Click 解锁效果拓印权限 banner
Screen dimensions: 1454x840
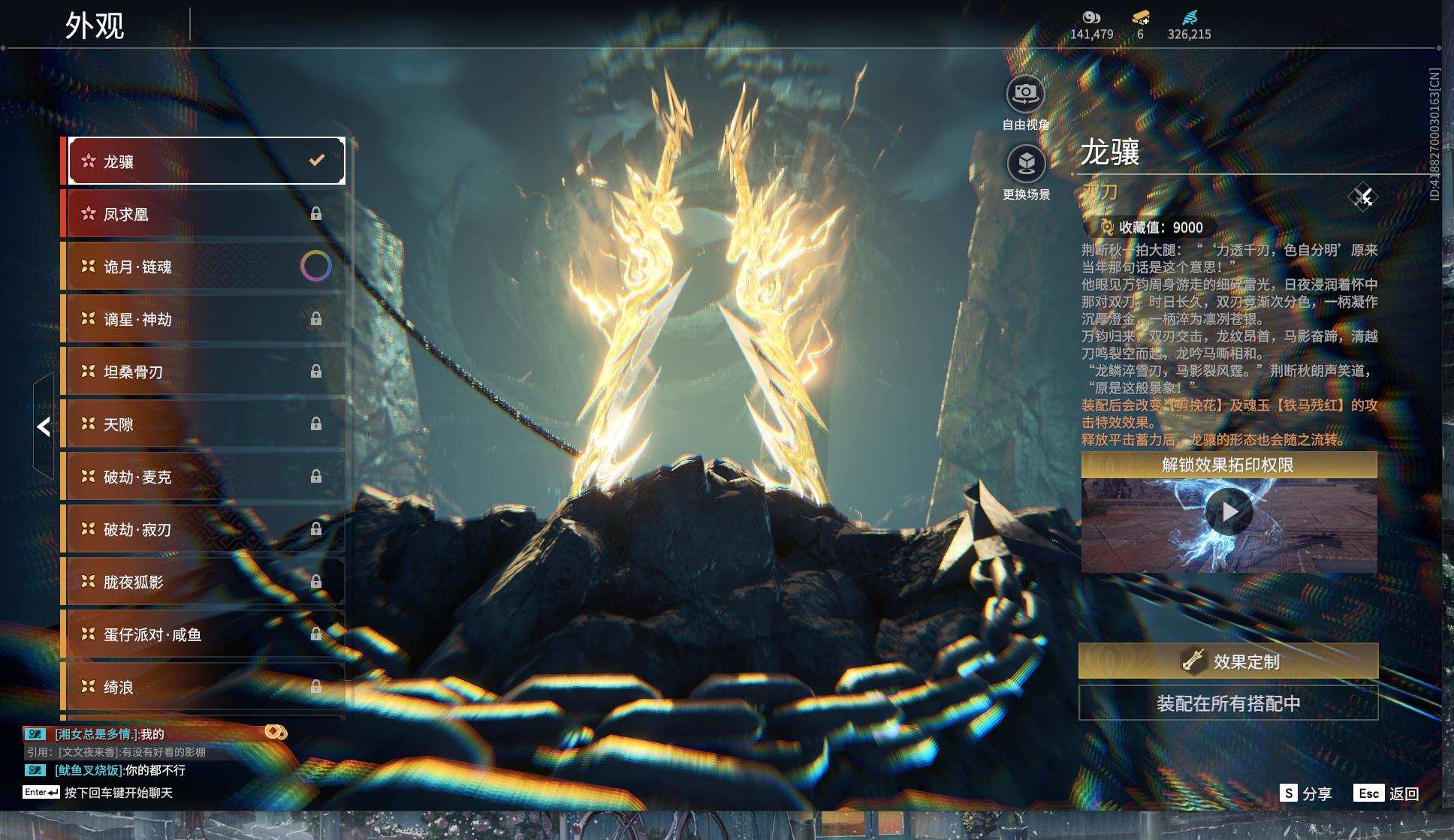click(1229, 465)
